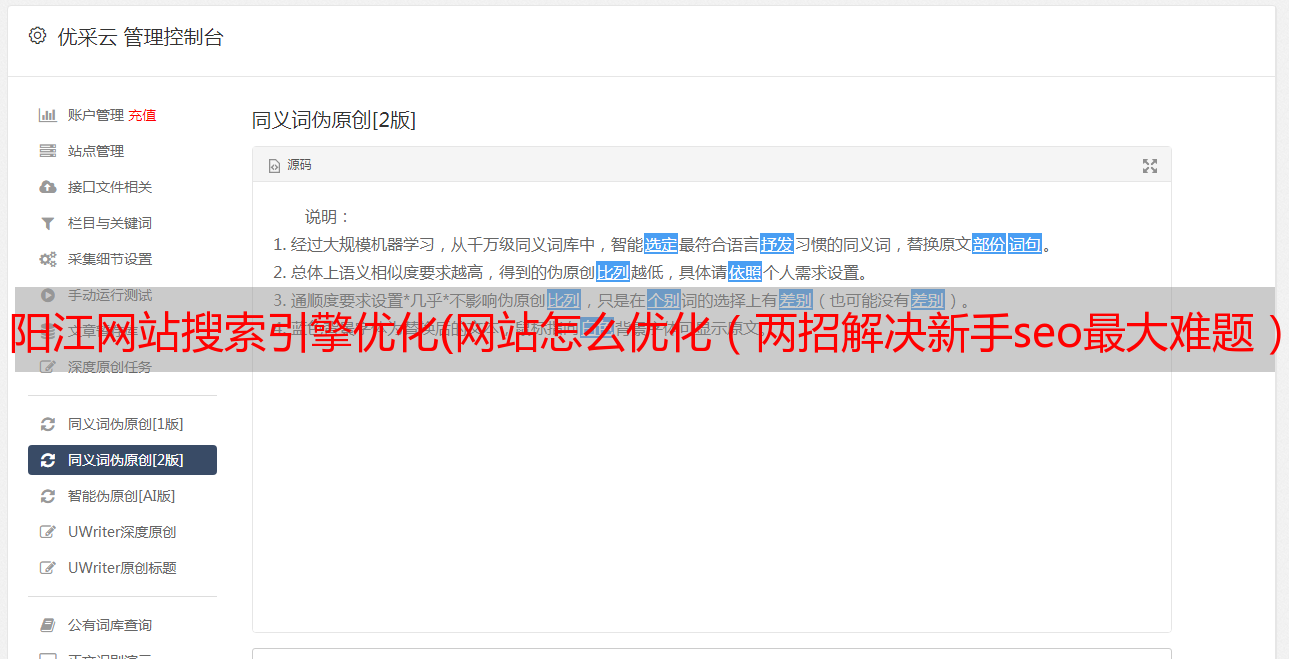Select the cloud upload icon for 接口文件相关
The width and height of the screenshot is (1289, 659).
[x=47, y=187]
